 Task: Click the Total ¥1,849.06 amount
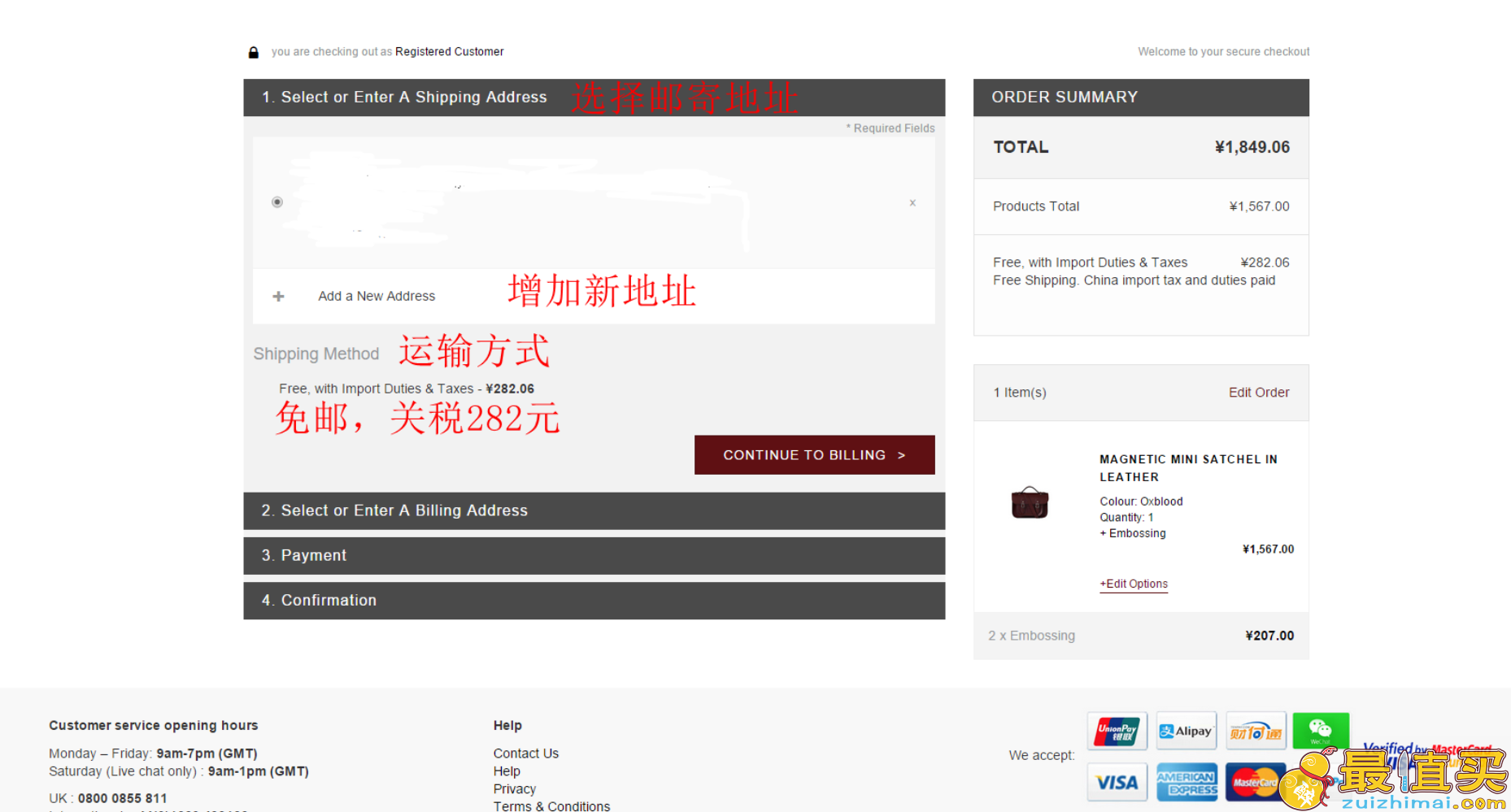pos(1252,147)
